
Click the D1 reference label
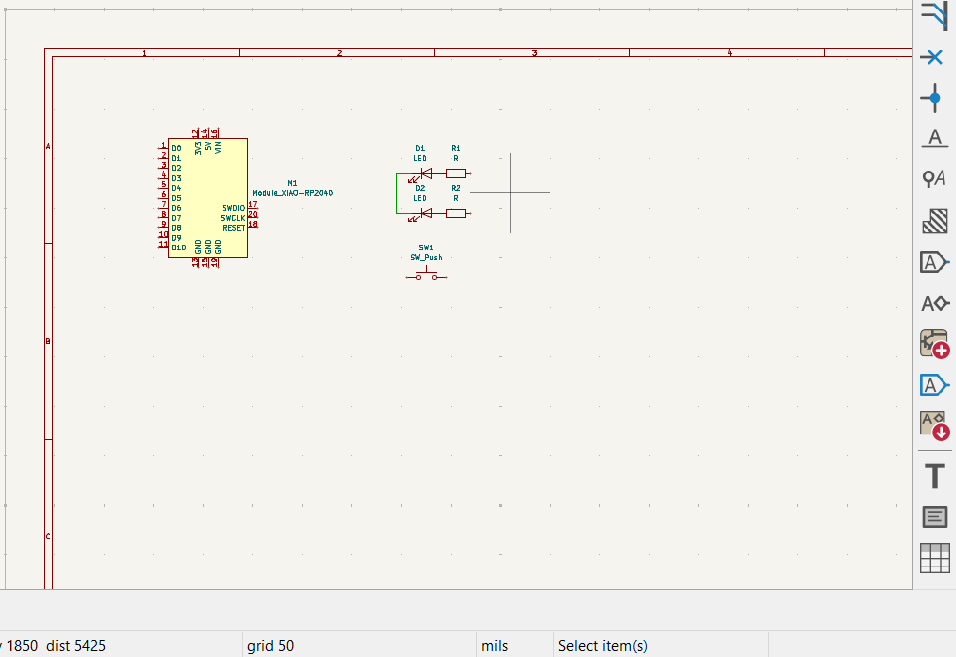(420, 149)
